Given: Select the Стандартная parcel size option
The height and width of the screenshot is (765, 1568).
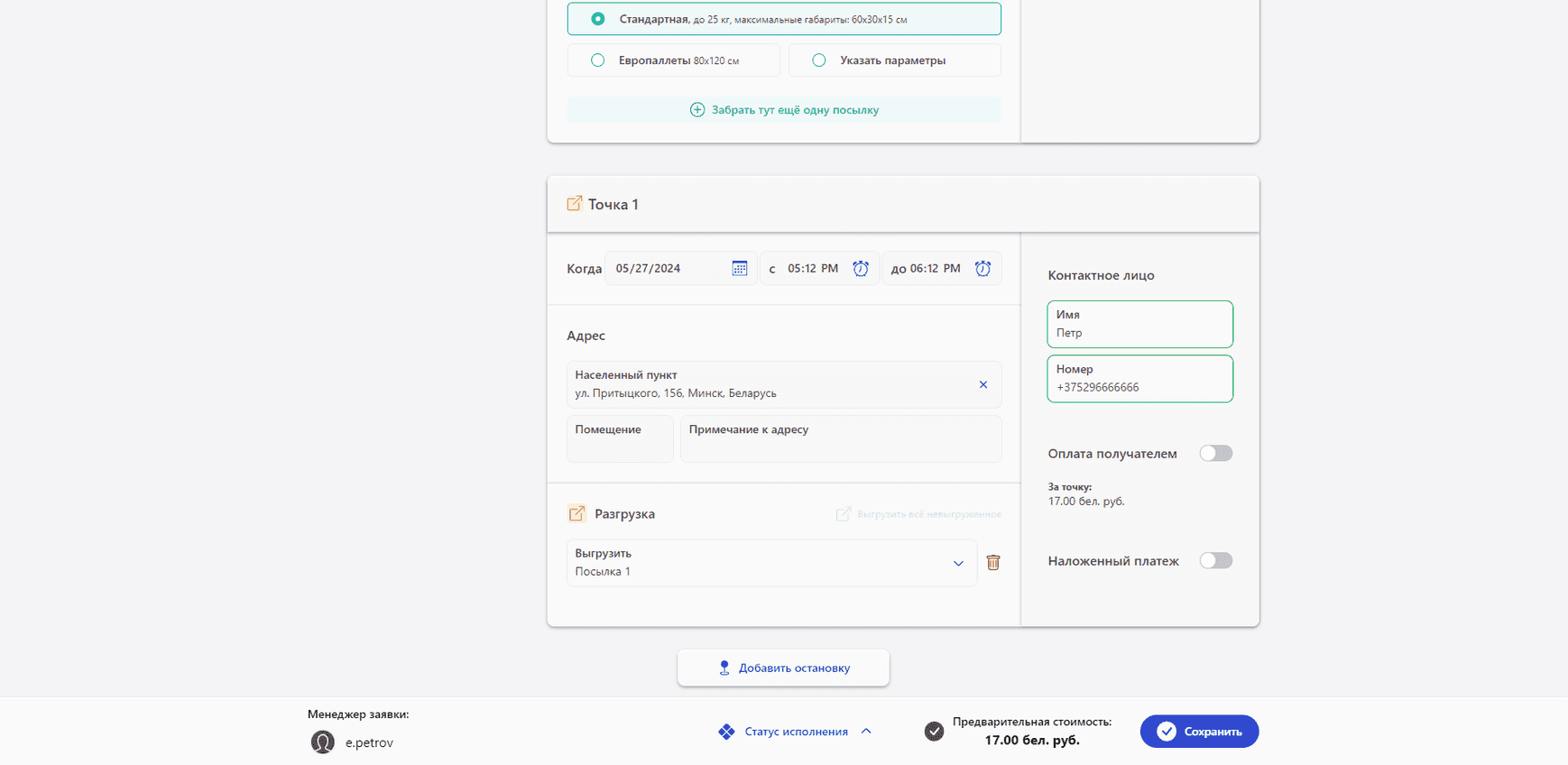Looking at the screenshot, I should pos(784,19).
